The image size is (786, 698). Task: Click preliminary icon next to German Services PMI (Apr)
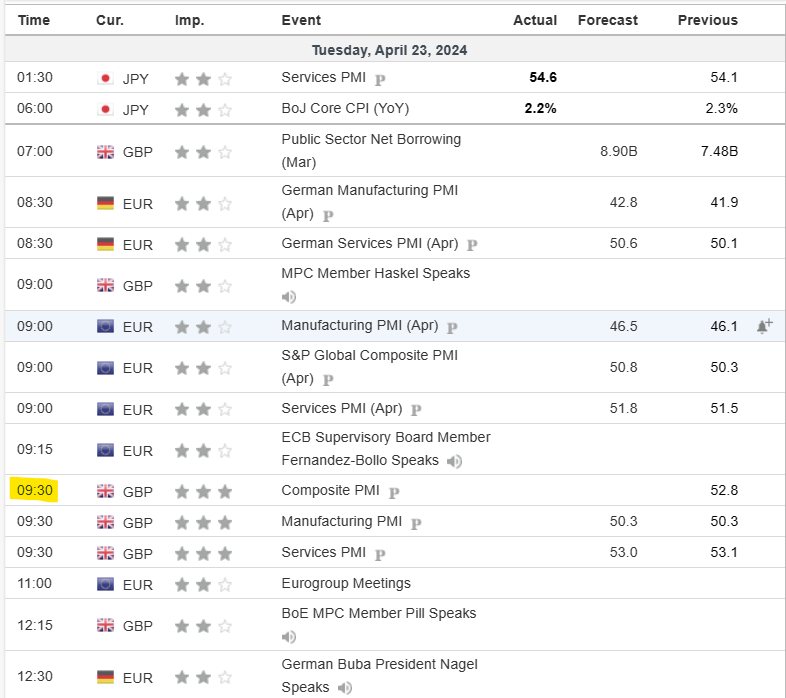(472, 244)
